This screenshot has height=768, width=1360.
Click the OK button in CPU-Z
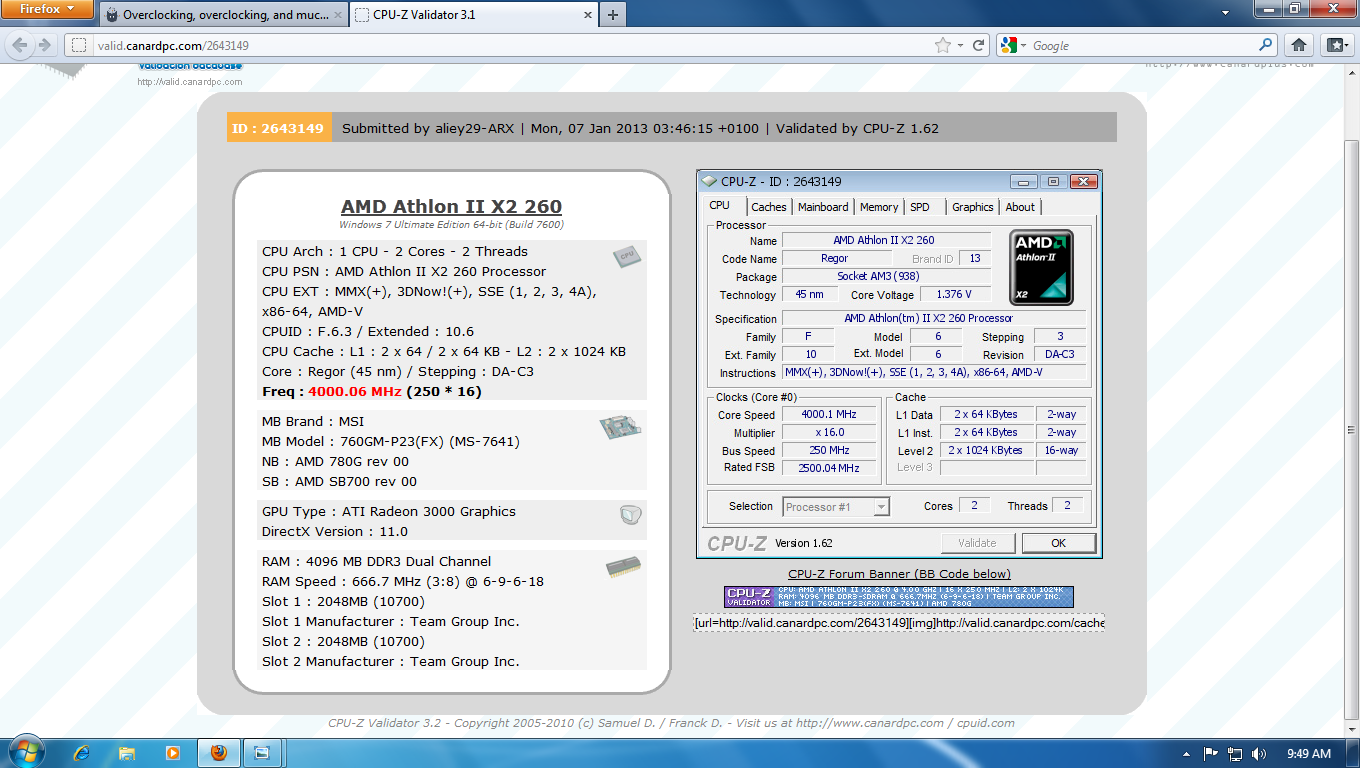pyautogui.click(x=1059, y=543)
